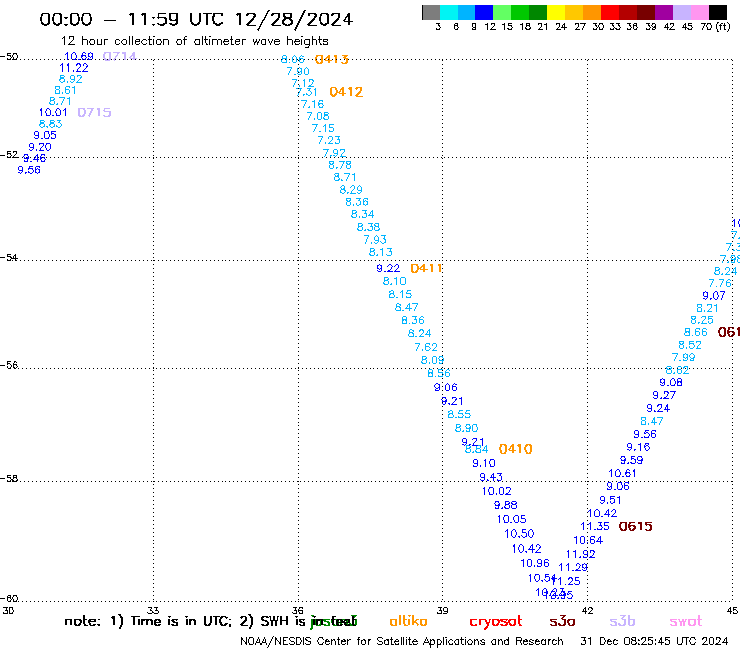The image size is (740, 650).
Task: Click the longitude axis label 39
Action: pos(442,611)
